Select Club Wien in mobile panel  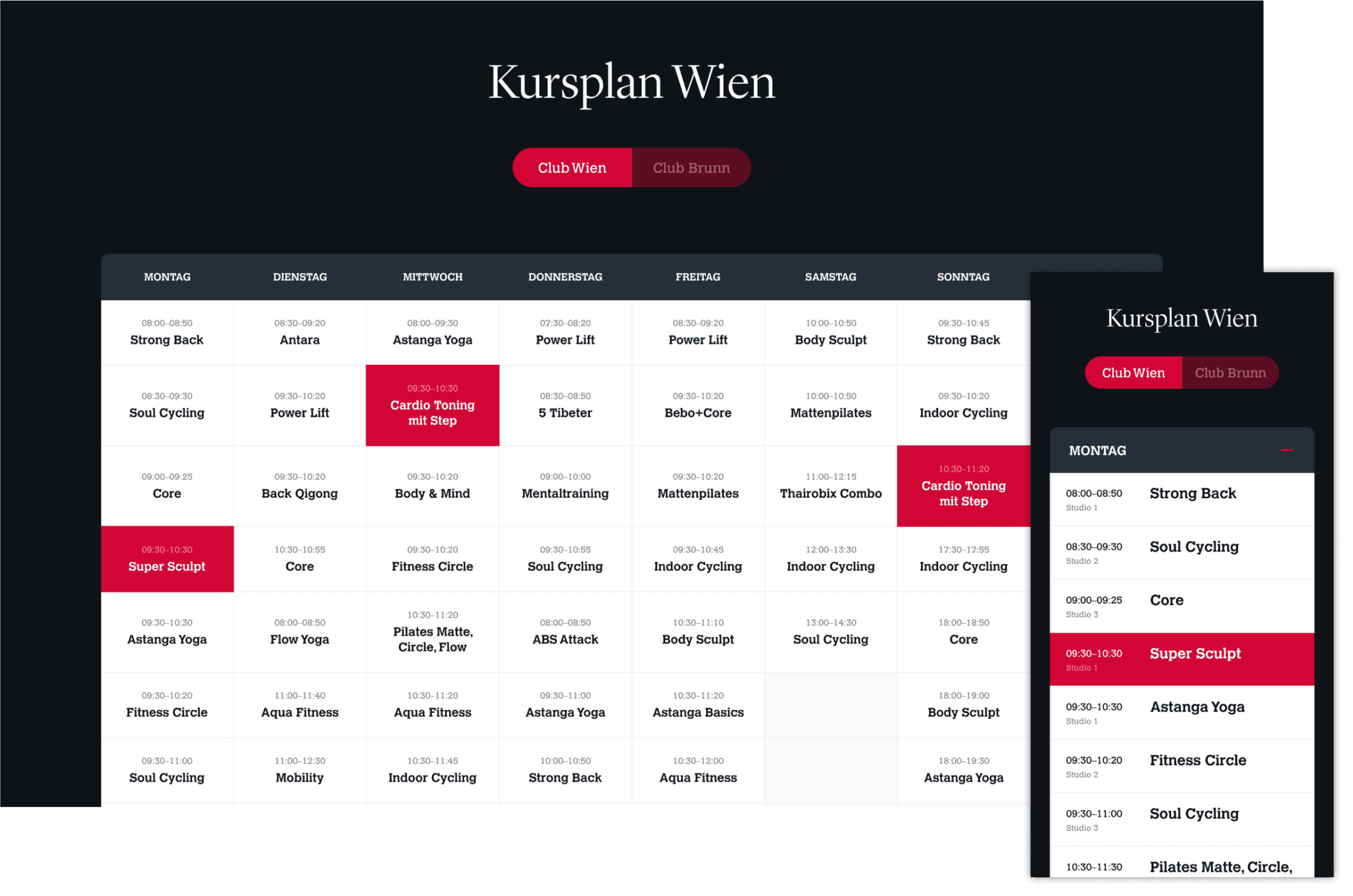(x=1133, y=373)
